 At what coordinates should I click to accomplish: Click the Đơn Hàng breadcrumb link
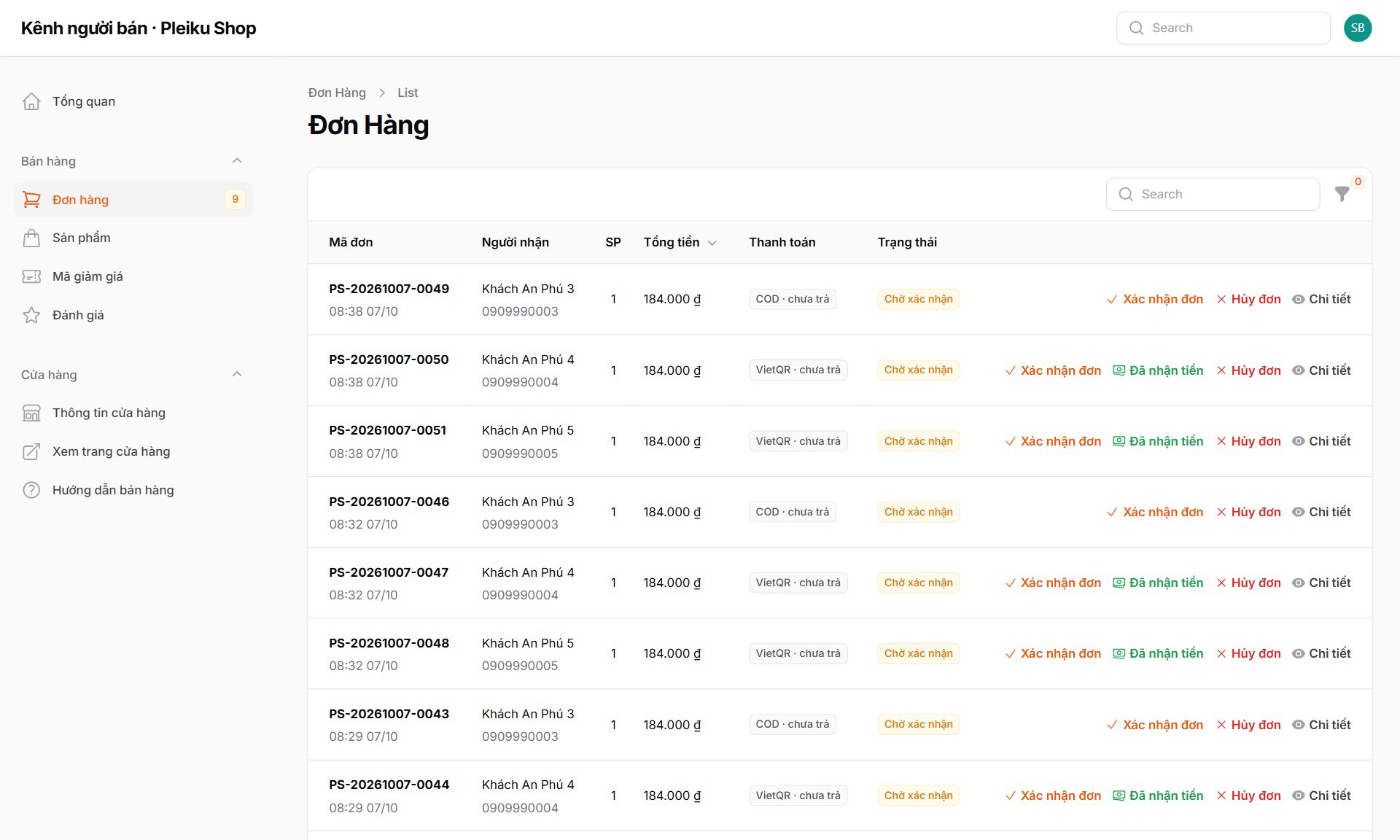tap(337, 93)
